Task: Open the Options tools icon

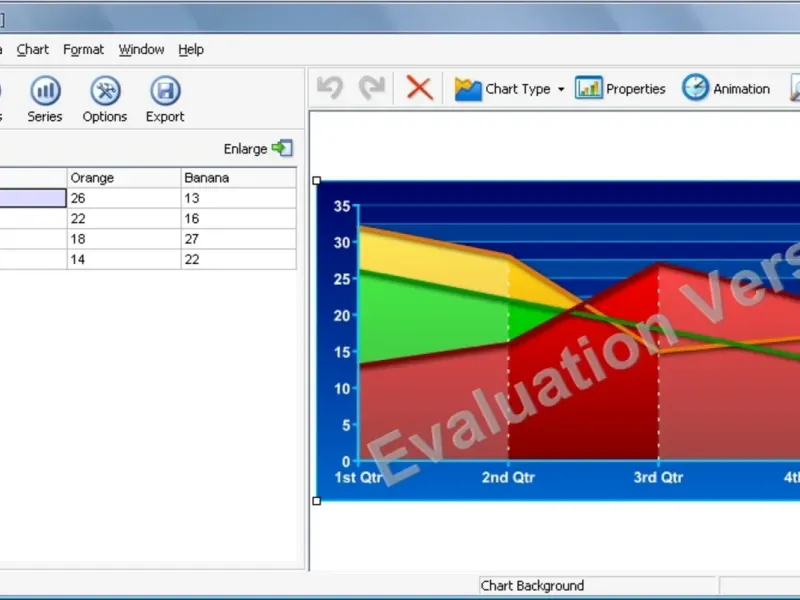Action: click(105, 91)
